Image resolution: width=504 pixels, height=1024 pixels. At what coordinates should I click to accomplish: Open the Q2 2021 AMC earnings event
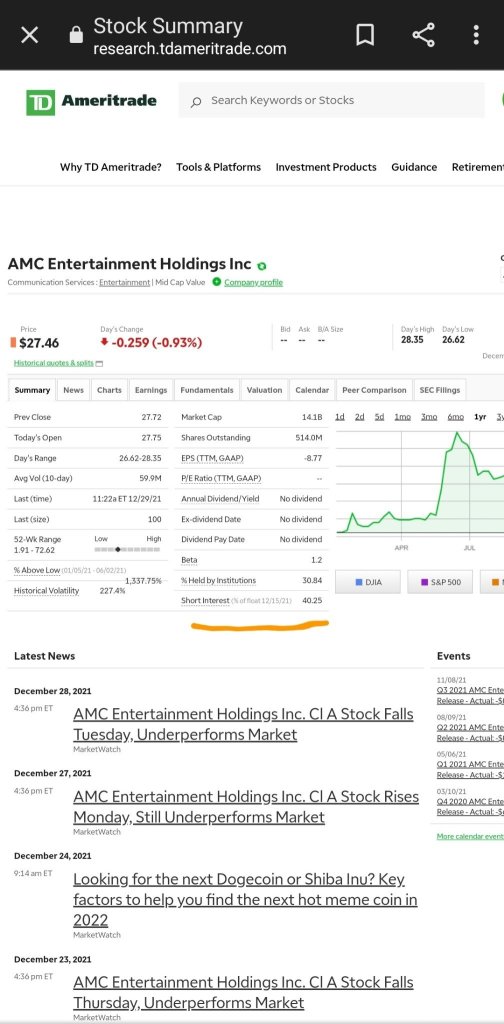(x=470, y=733)
